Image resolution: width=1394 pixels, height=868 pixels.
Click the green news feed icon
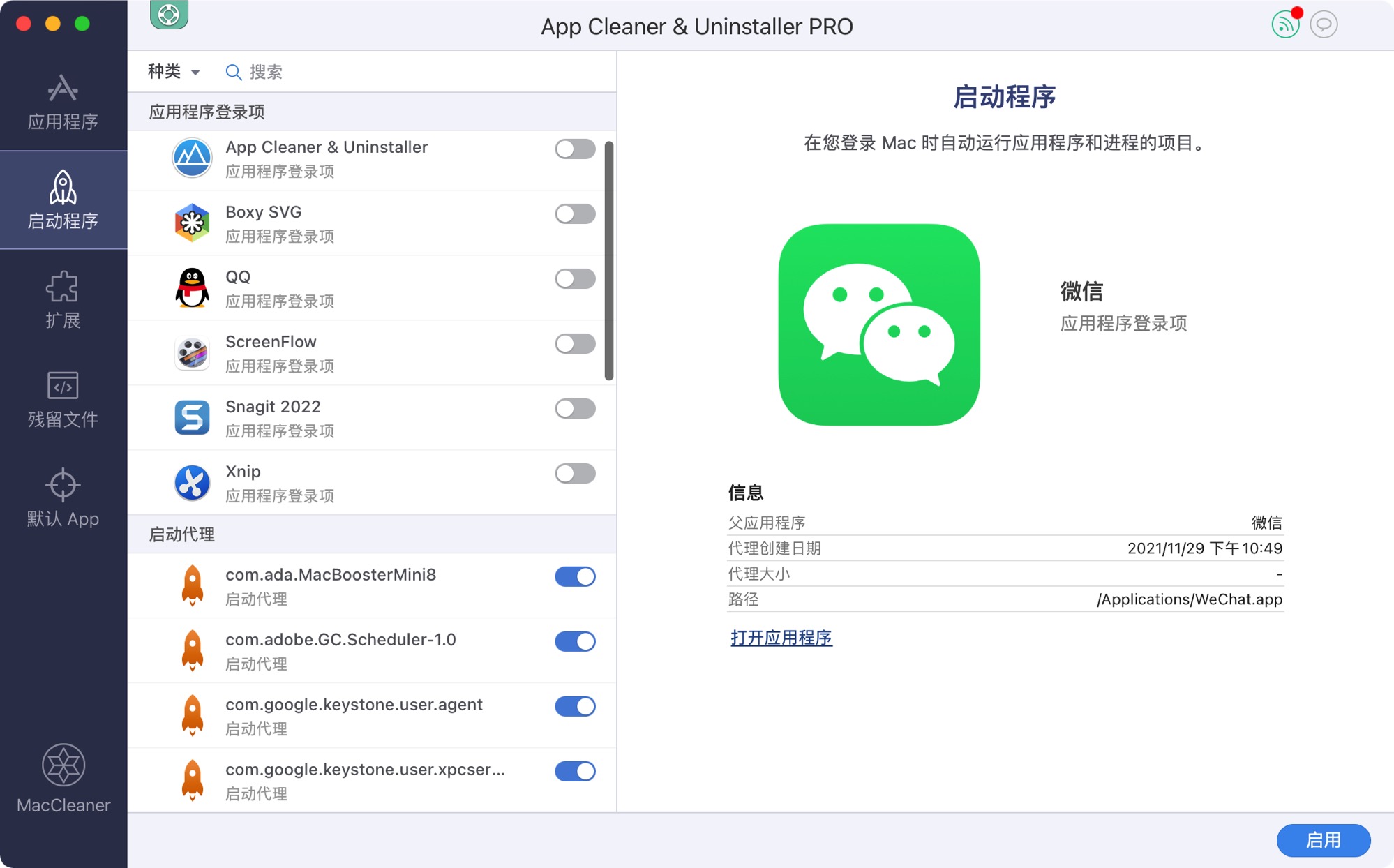pyautogui.click(x=1284, y=25)
